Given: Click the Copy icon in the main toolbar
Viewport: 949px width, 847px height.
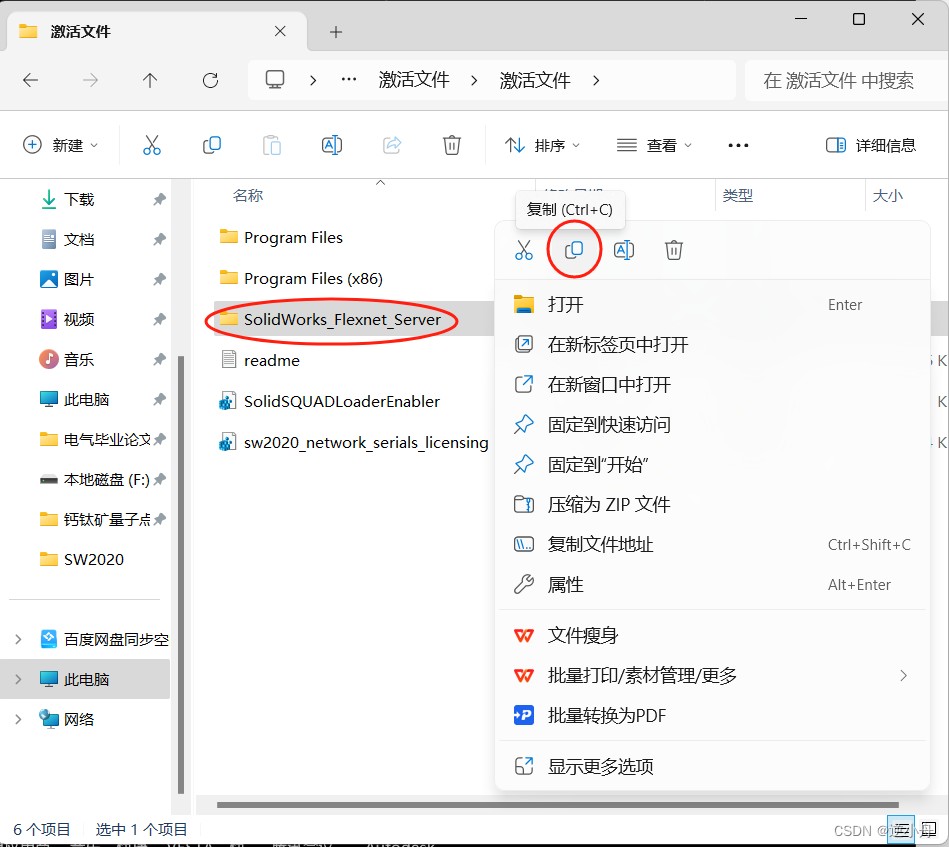Looking at the screenshot, I should [211, 145].
